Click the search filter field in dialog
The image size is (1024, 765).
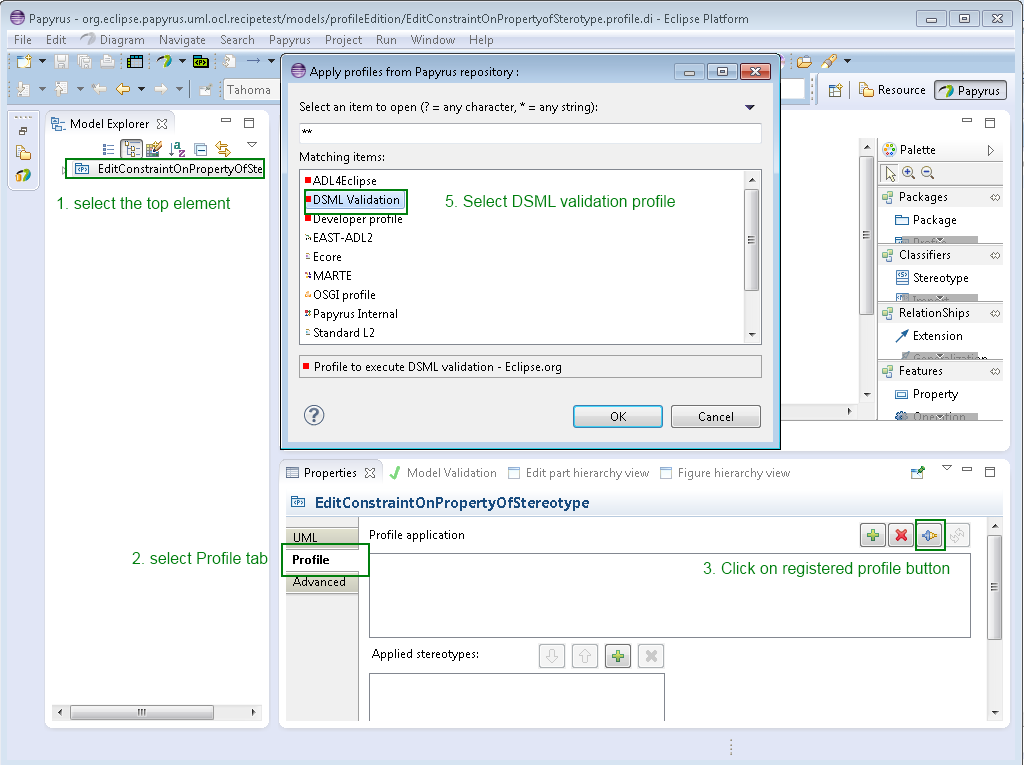[530, 133]
